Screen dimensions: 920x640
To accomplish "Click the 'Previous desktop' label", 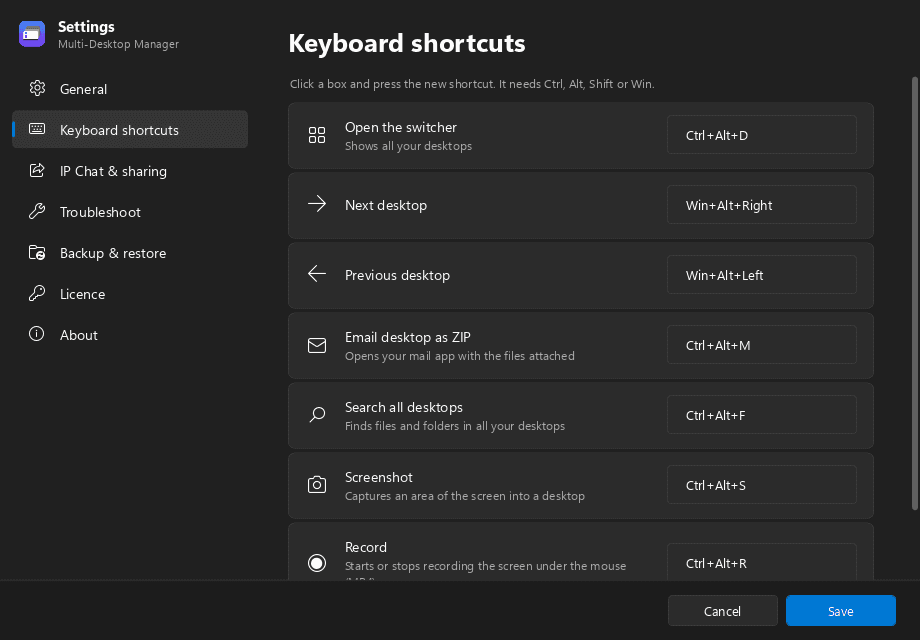I will pyautogui.click(x=397, y=275).
